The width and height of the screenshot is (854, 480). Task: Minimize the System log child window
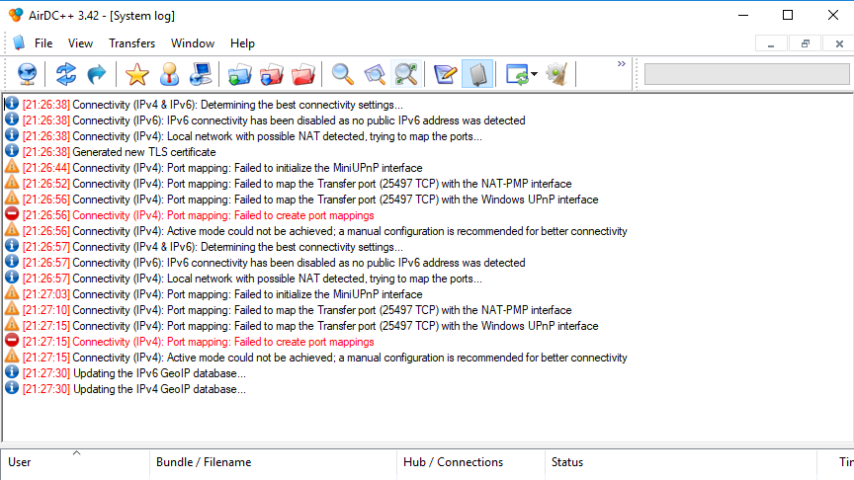pyautogui.click(x=771, y=44)
